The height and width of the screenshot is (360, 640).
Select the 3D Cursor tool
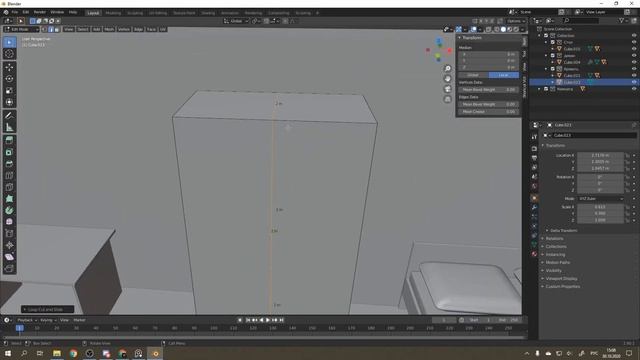[x=9, y=54]
